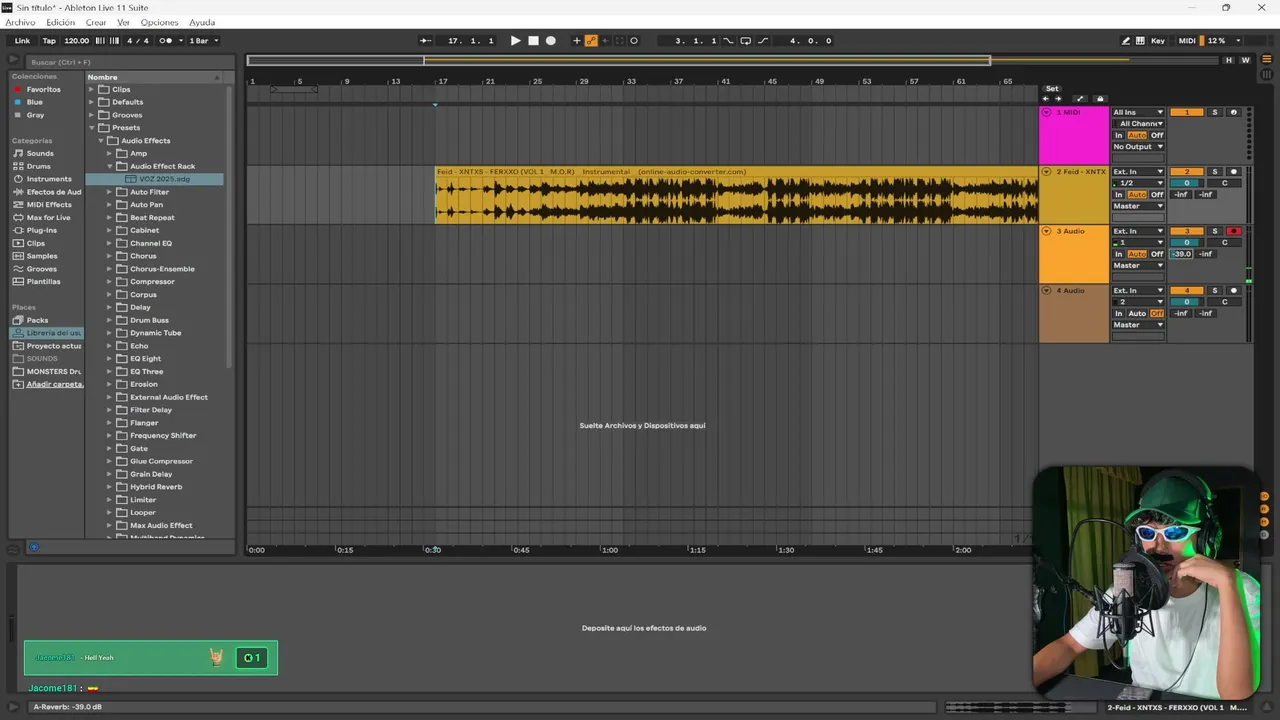
Task: Open the Opciones menu
Action: pyautogui.click(x=159, y=22)
